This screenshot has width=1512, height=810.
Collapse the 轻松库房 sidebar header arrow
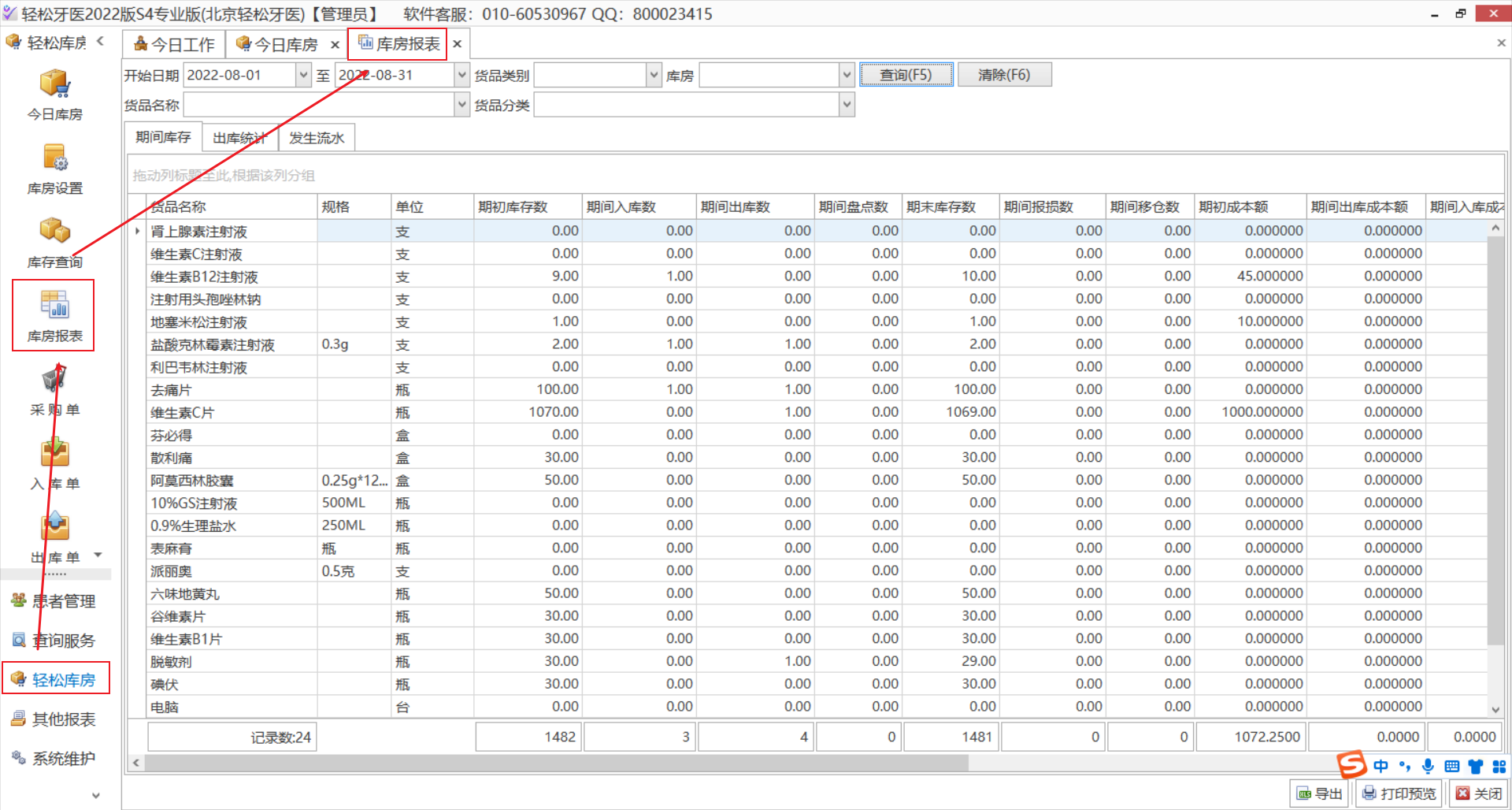click(x=100, y=41)
